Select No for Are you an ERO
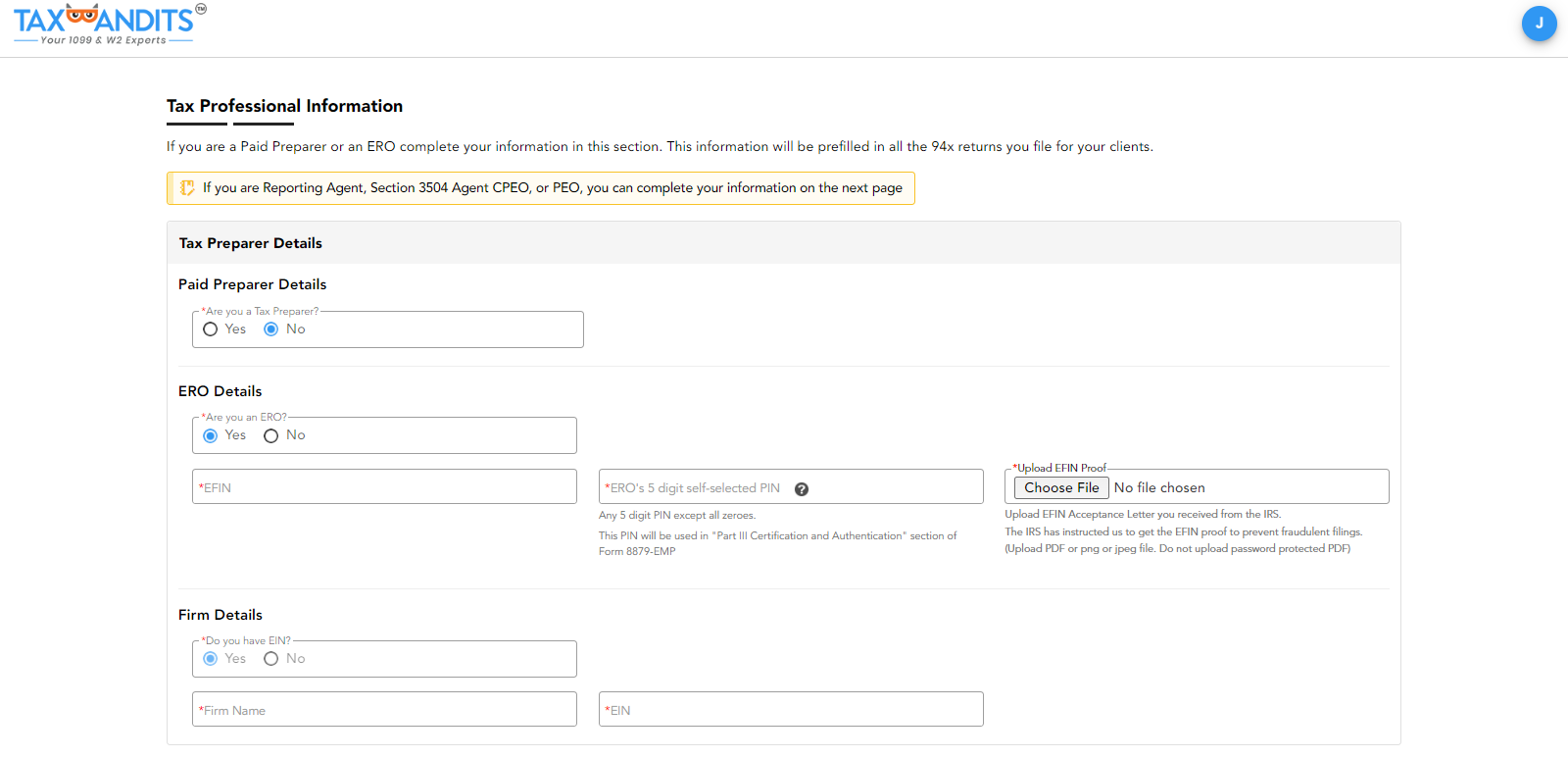The height and width of the screenshot is (758, 1568). pyautogui.click(x=271, y=435)
